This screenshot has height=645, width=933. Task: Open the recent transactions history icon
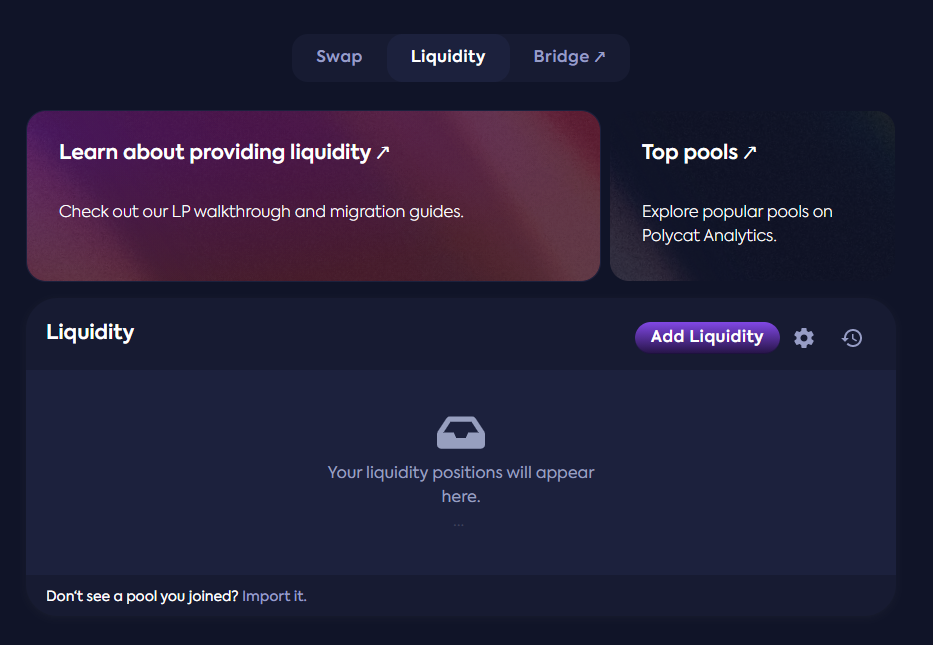(852, 338)
